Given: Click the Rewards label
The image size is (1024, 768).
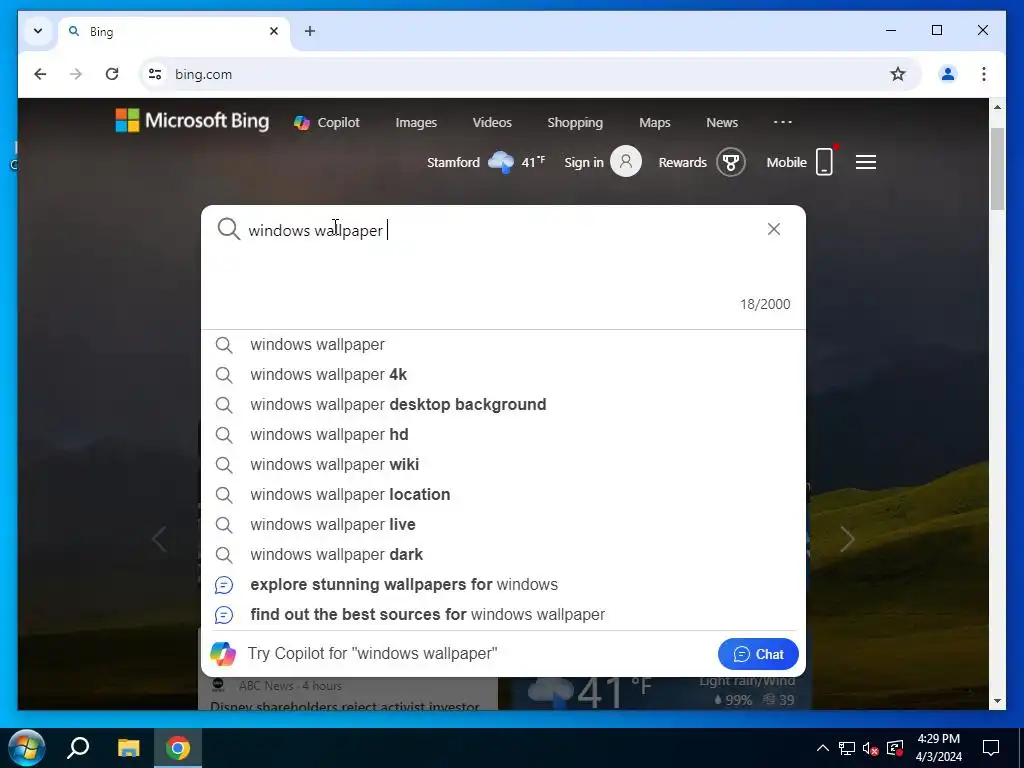Looking at the screenshot, I should (x=682, y=162).
